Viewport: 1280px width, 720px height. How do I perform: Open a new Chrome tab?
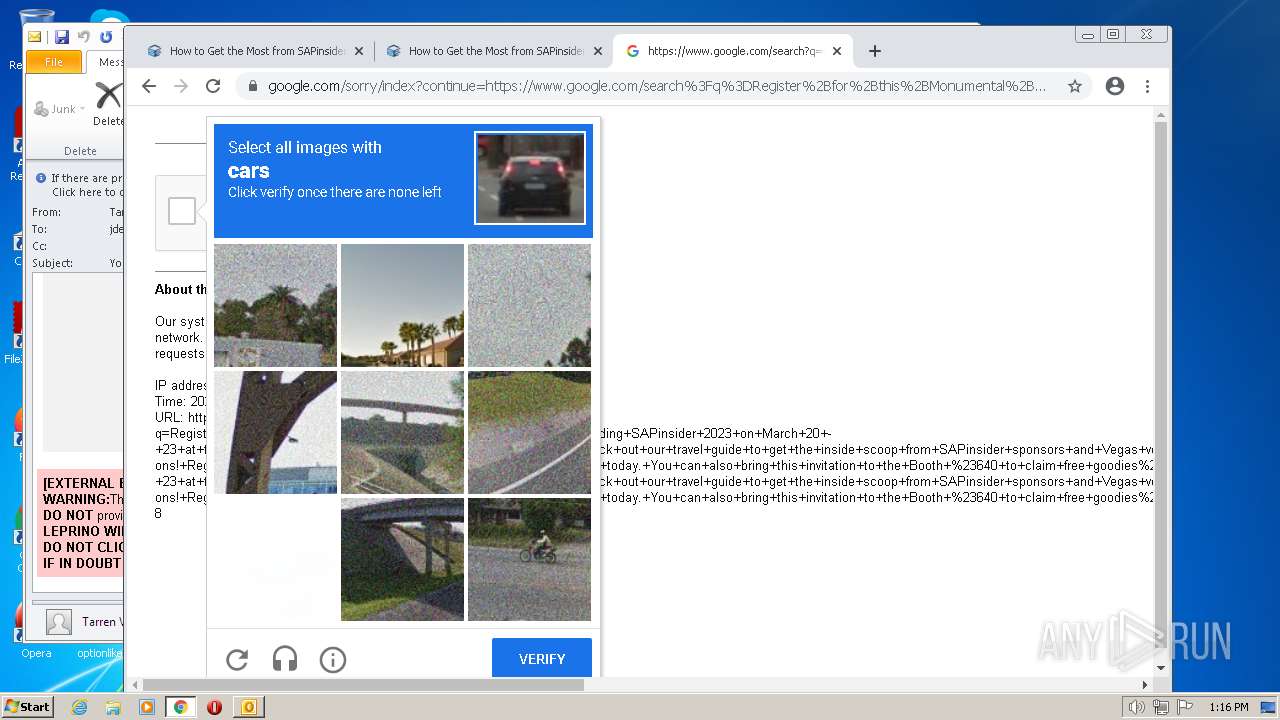(x=875, y=51)
